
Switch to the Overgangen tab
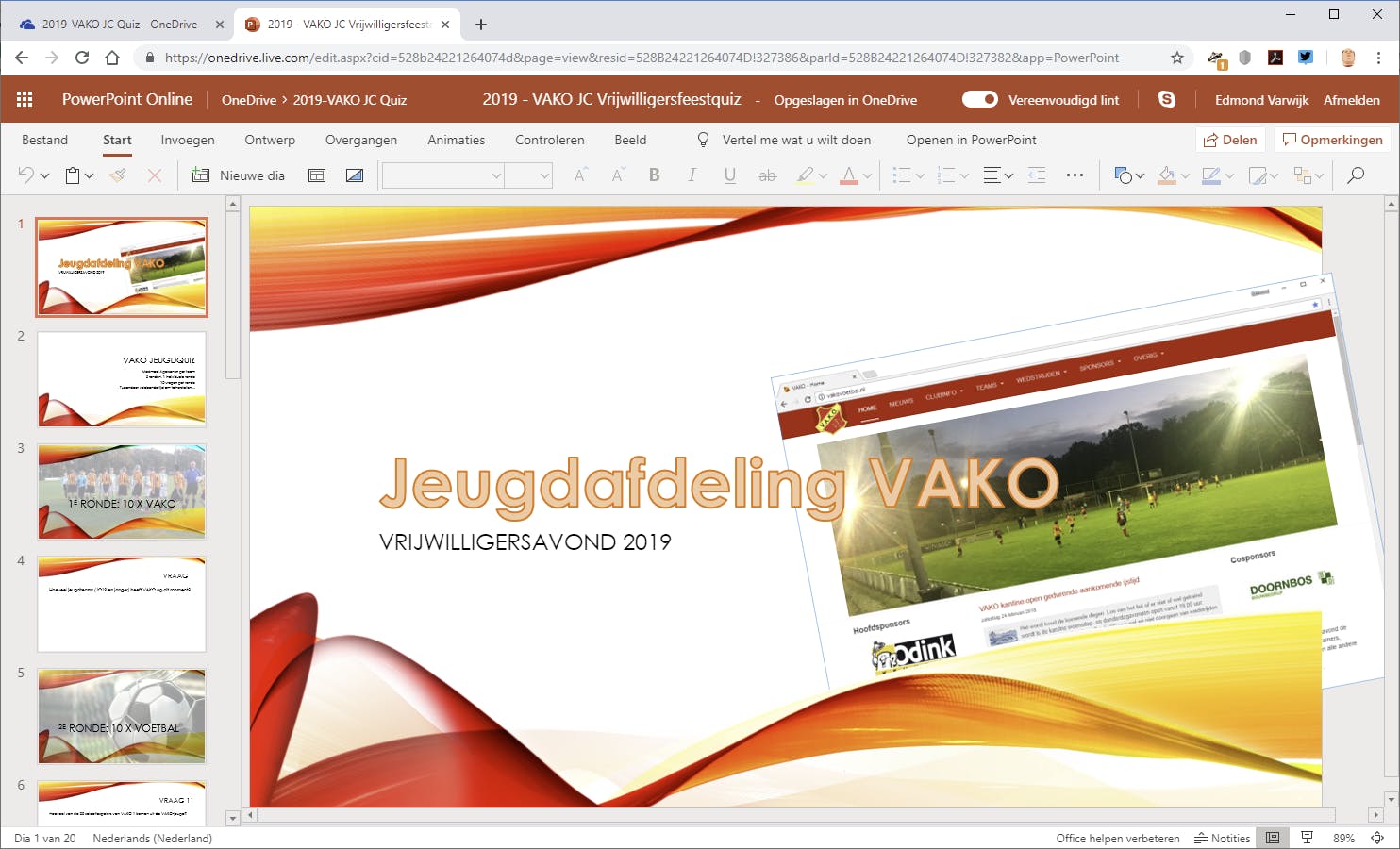pyautogui.click(x=361, y=140)
